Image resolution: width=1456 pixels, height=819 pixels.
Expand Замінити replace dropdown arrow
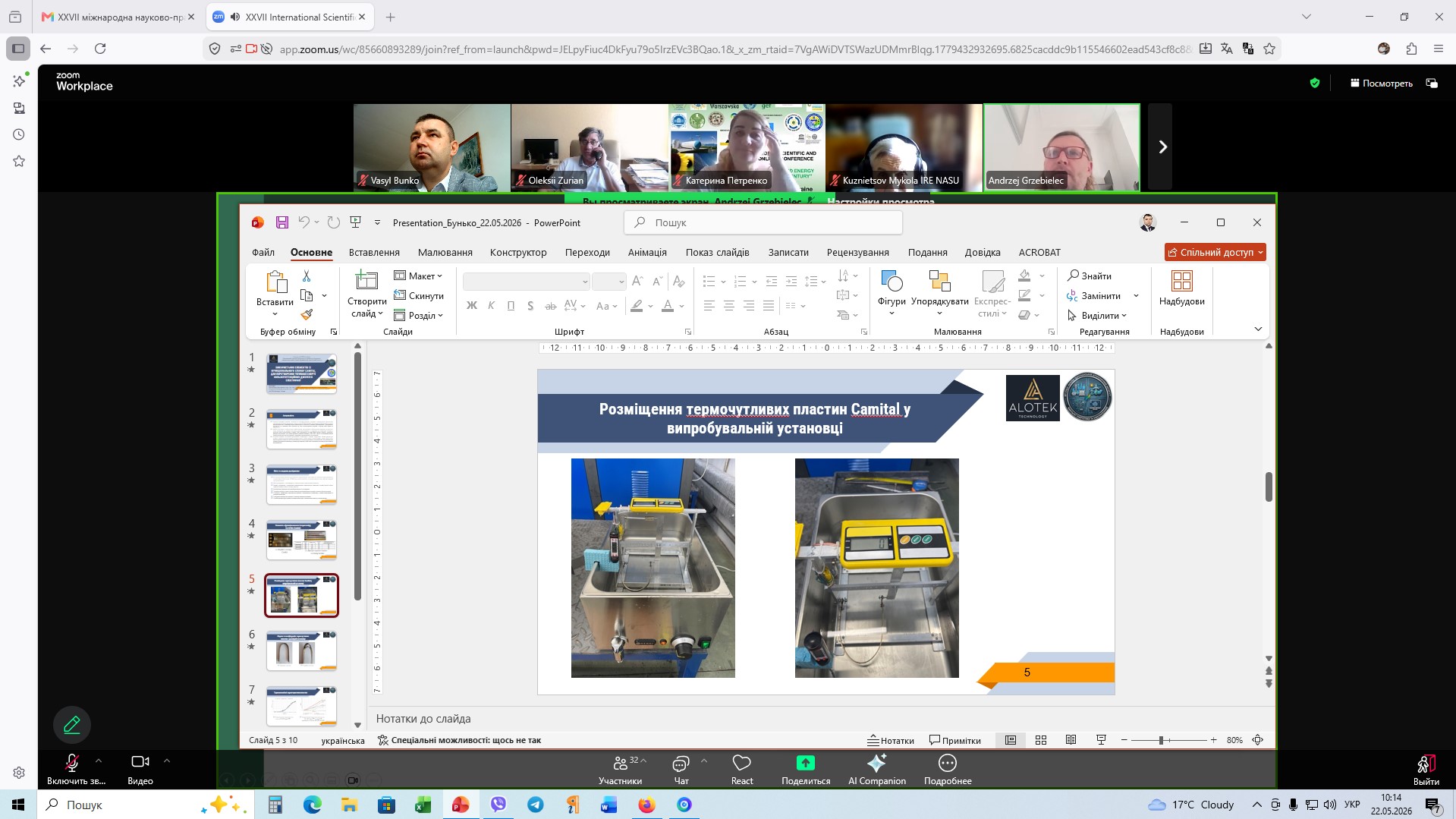(1136, 296)
